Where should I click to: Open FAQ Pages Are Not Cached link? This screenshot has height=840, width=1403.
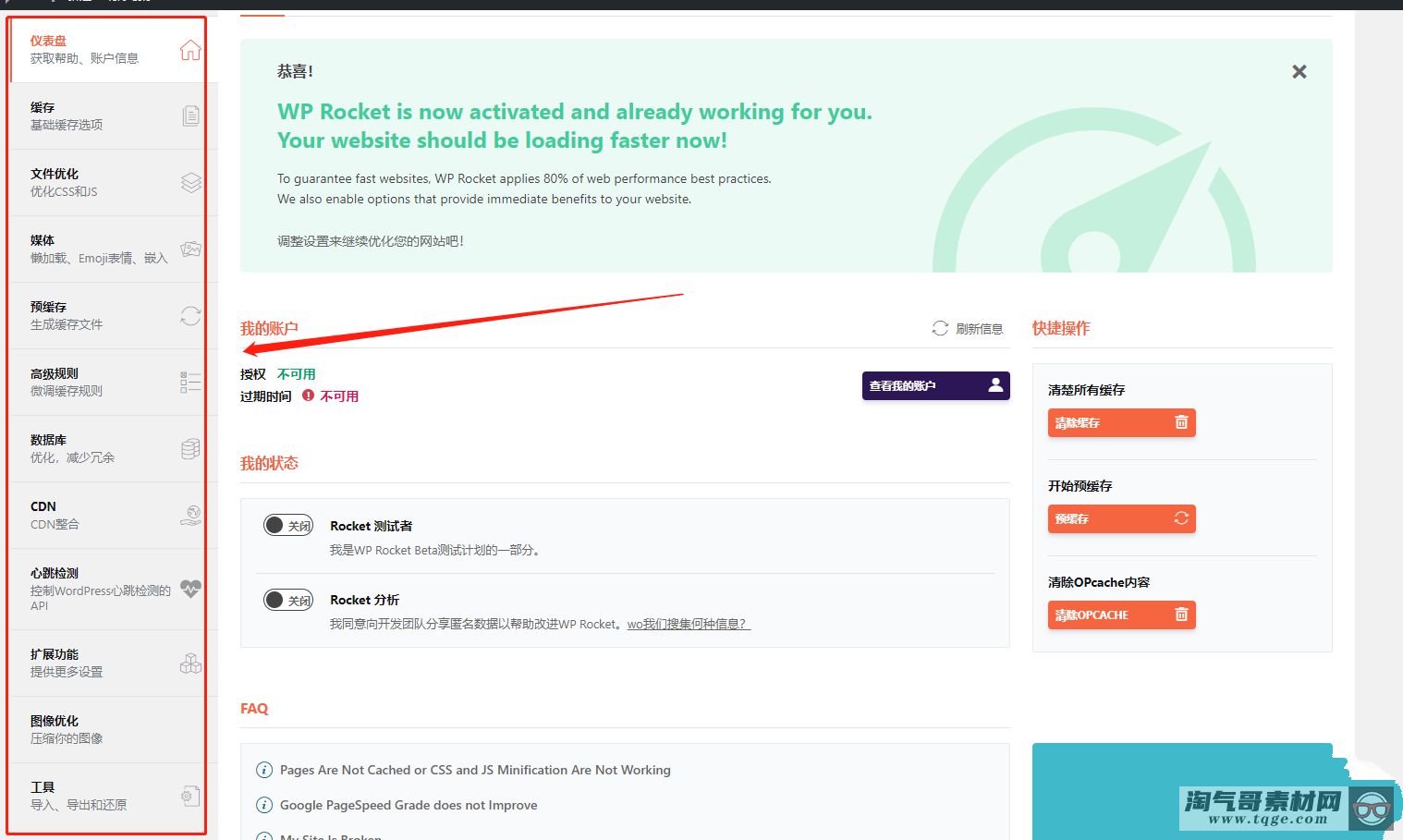[475, 770]
